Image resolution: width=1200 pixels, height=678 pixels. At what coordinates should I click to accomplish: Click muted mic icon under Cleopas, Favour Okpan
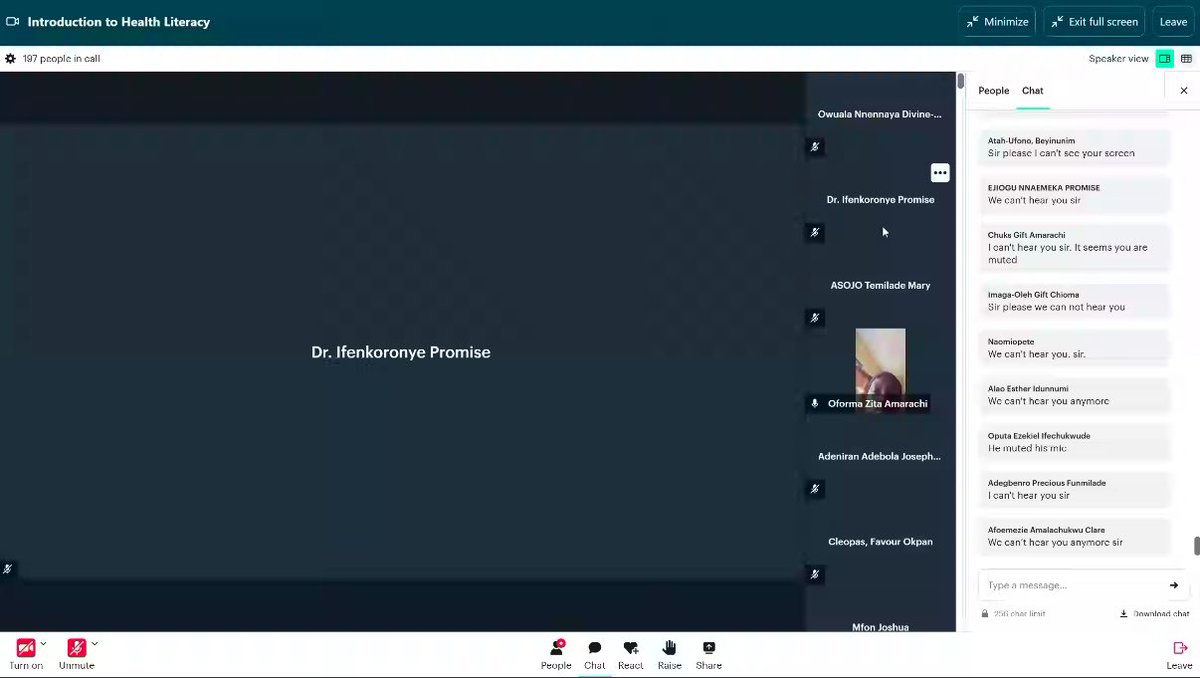coord(815,574)
